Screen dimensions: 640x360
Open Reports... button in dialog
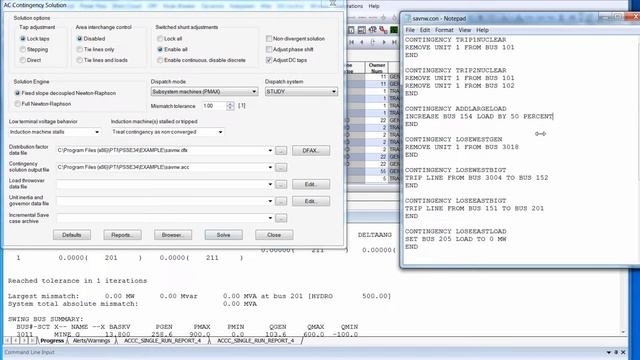[x=122, y=235]
